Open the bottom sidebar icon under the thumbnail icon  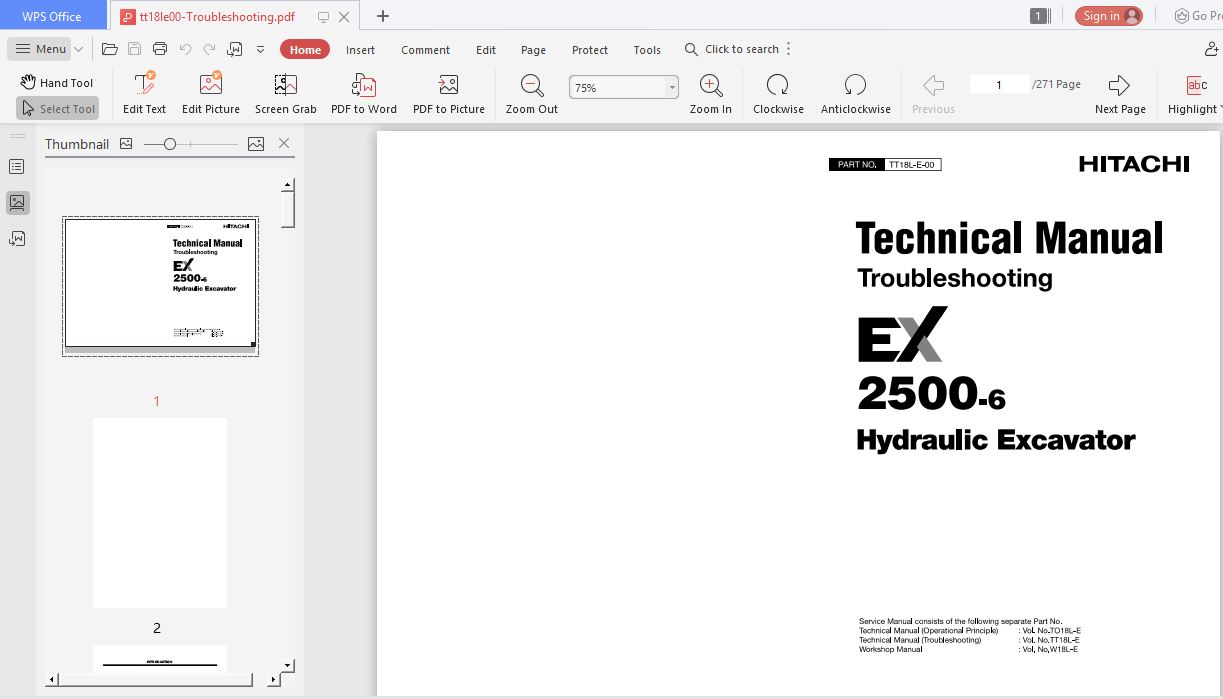pos(17,239)
